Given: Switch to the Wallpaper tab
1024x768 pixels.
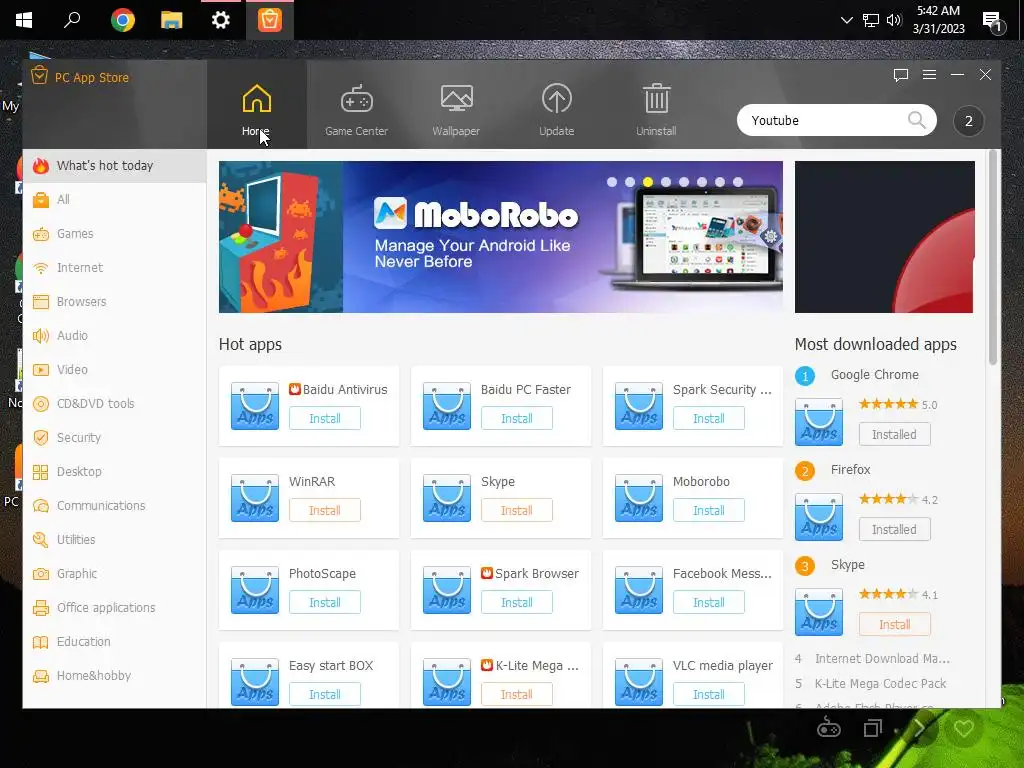Looking at the screenshot, I should tap(456, 110).
